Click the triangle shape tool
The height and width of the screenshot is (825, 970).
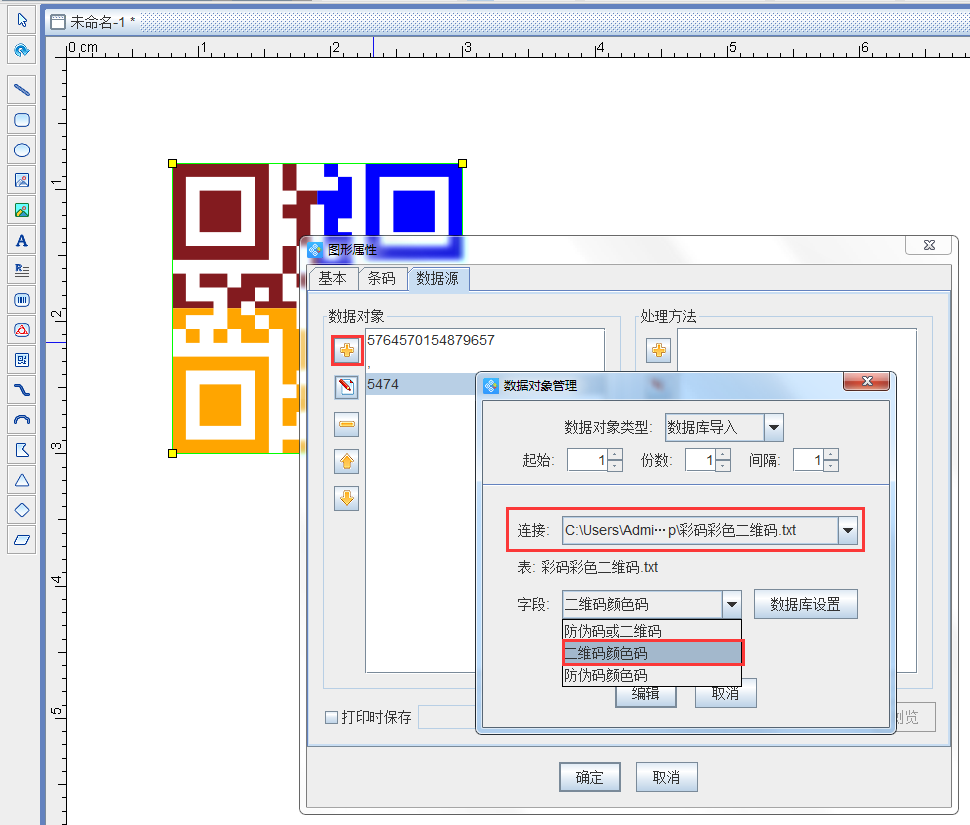22,480
